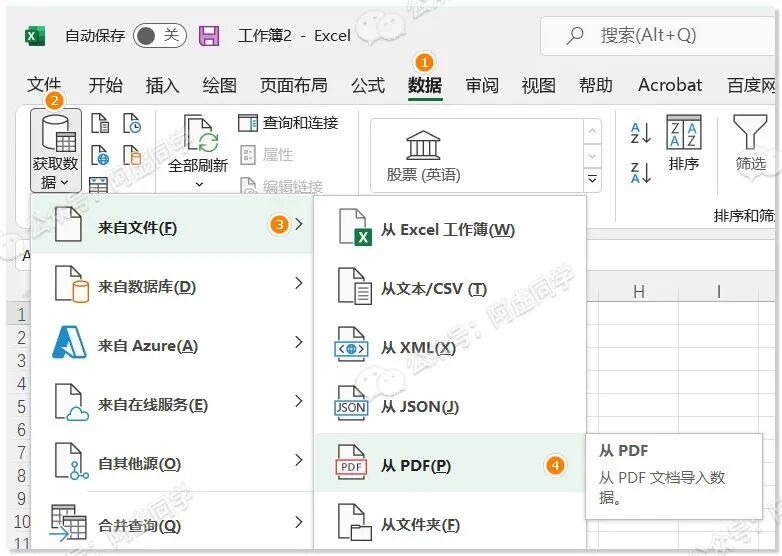Click the 编辑链接 button
The image size is (782, 556).
pyautogui.click(x=282, y=186)
